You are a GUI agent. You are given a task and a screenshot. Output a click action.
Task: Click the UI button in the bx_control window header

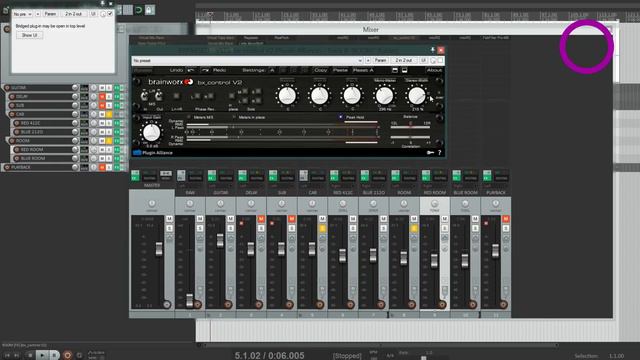[x=424, y=60]
